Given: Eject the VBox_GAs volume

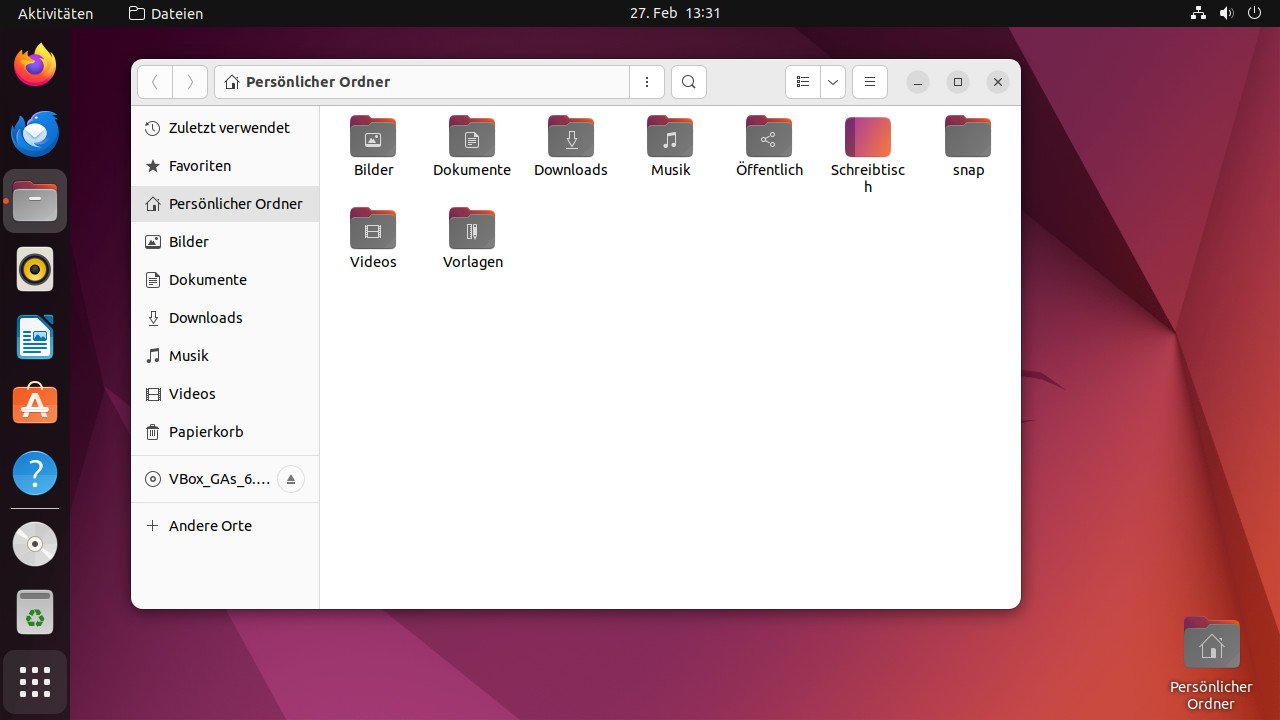Looking at the screenshot, I should coord(291,479).
